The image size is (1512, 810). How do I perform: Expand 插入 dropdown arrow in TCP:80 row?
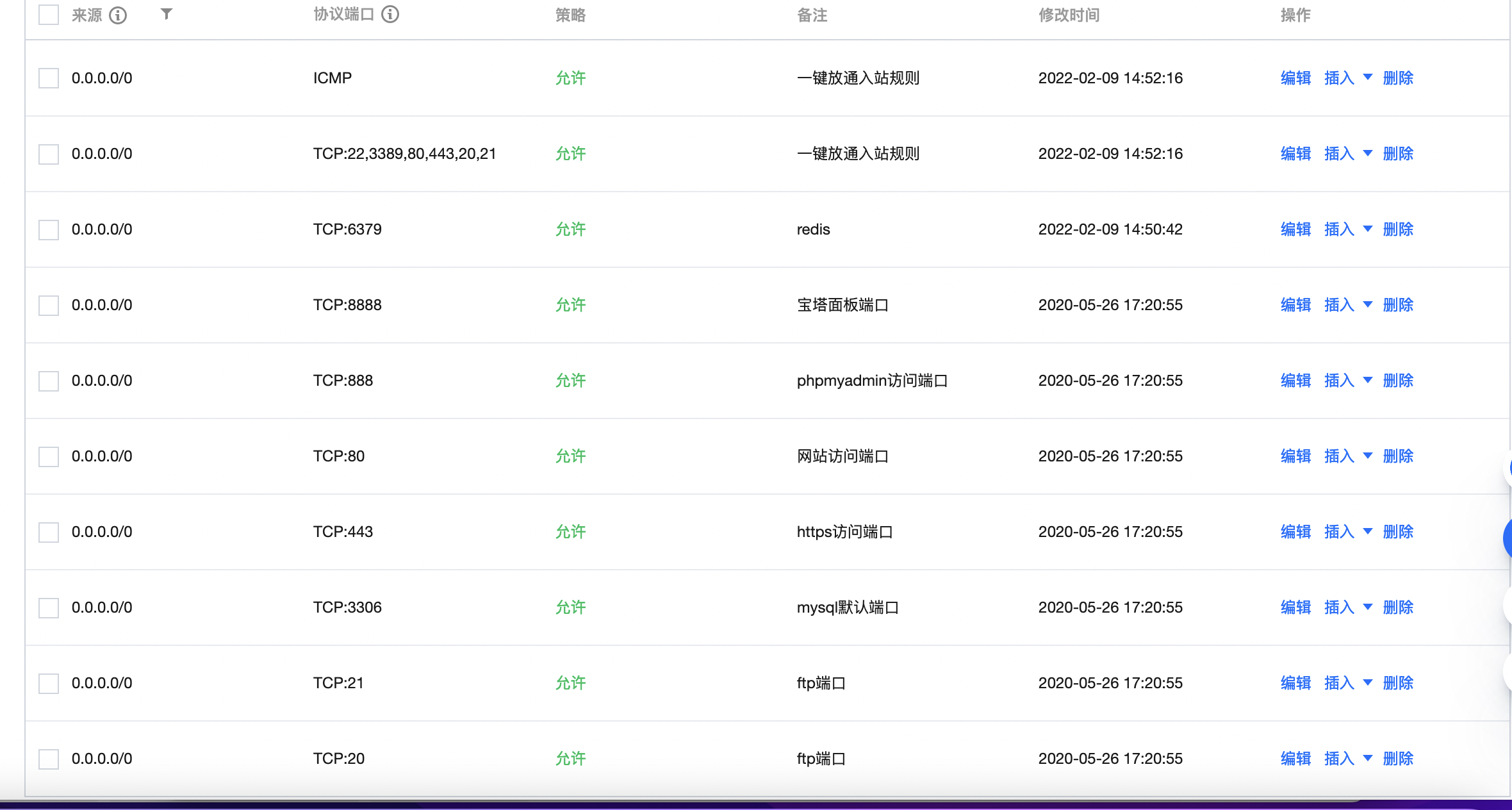1368,456
